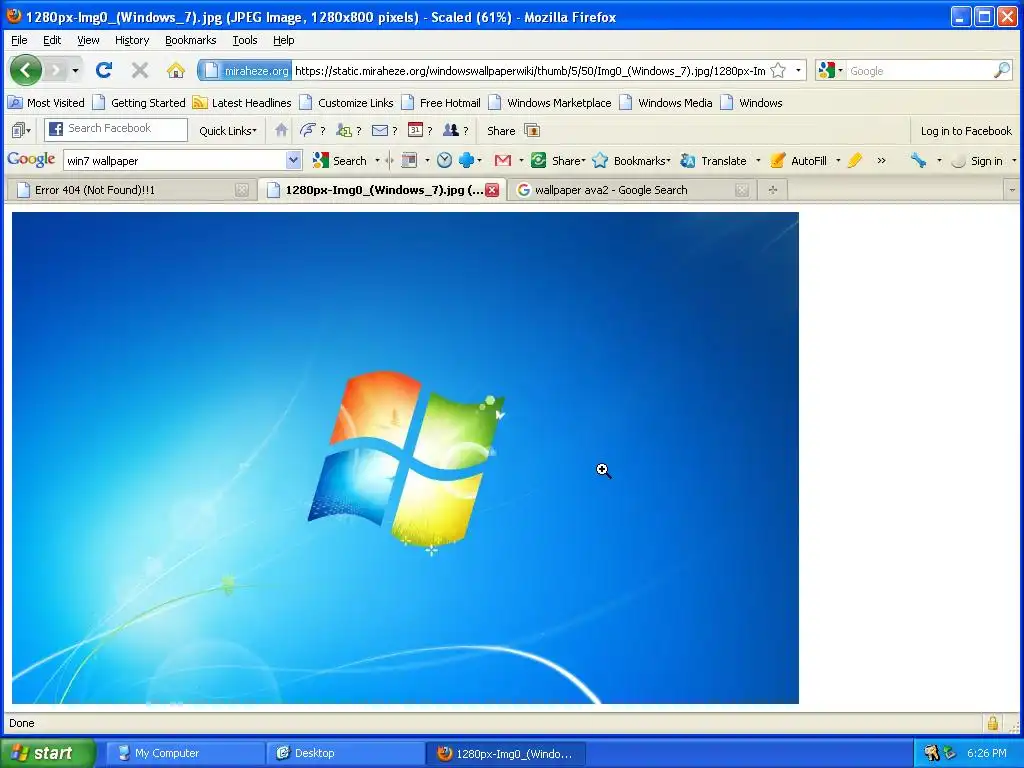This screenshot has width=1024, height=768.
Task: Open the search engine selector dropdown
Action: click(830, 71)
